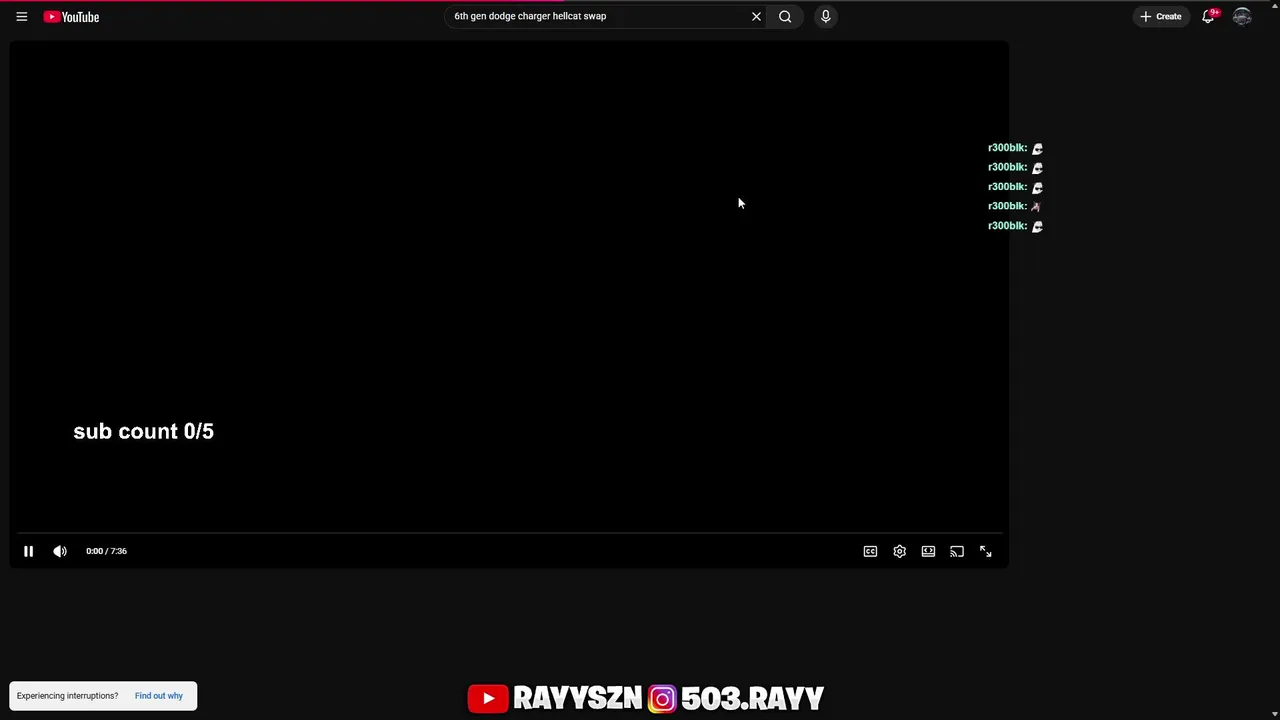
Task: Open the notifications bell
Action: (1209, 16)
